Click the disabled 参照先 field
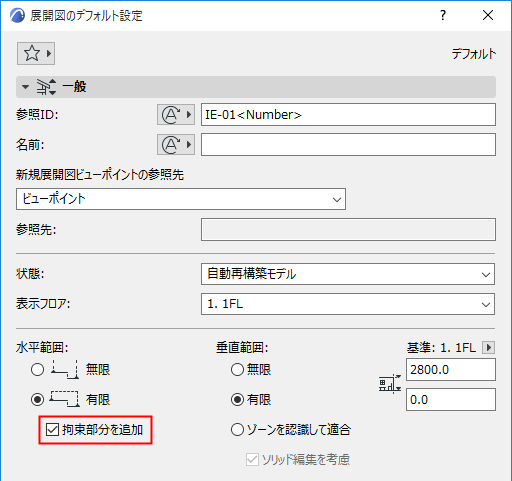The width and height of the screenshot is (512, 481). point(348,229)
